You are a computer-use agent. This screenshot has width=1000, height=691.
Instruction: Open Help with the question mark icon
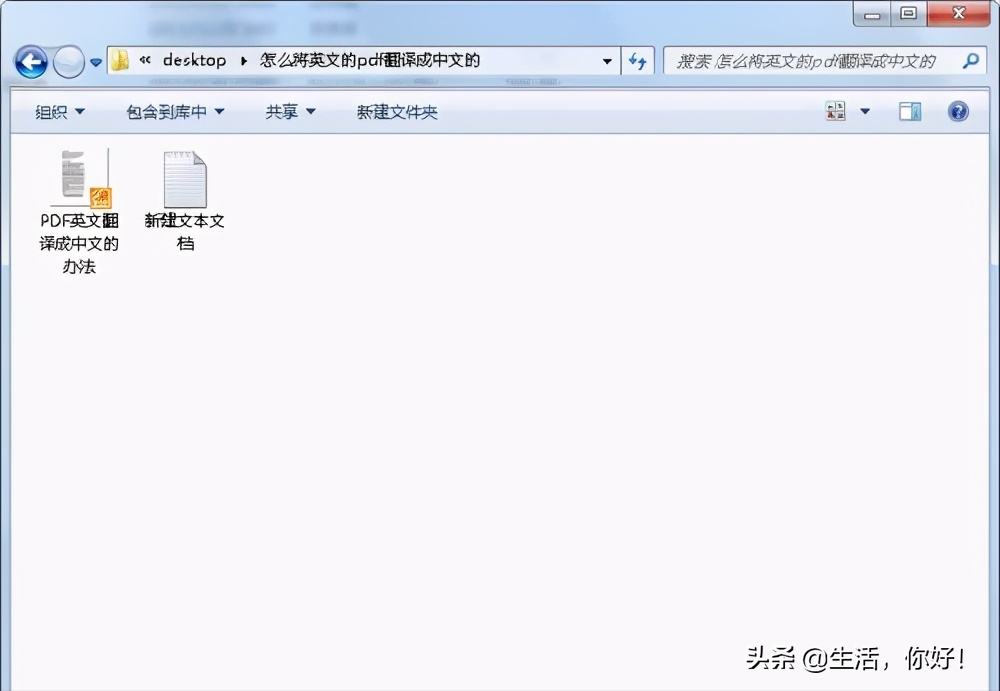pos(958,112)
